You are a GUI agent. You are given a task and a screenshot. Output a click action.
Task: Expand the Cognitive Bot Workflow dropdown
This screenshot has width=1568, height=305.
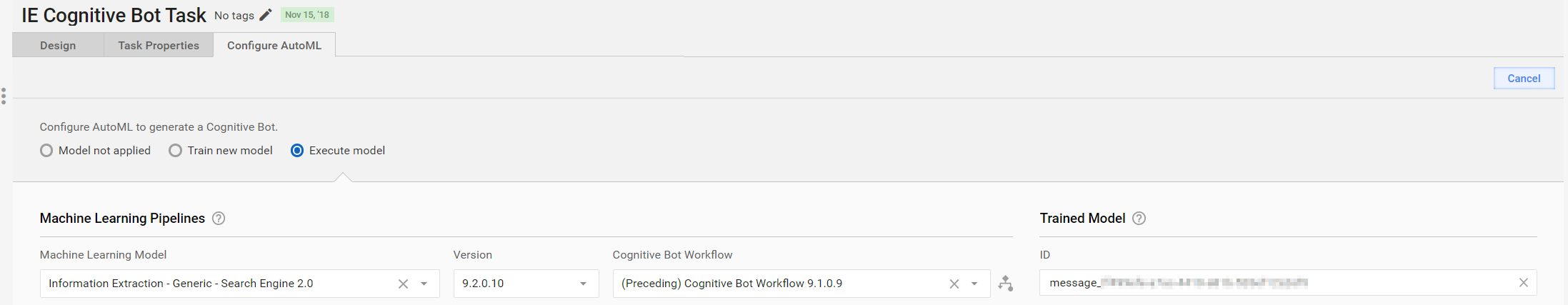(974, 284)
